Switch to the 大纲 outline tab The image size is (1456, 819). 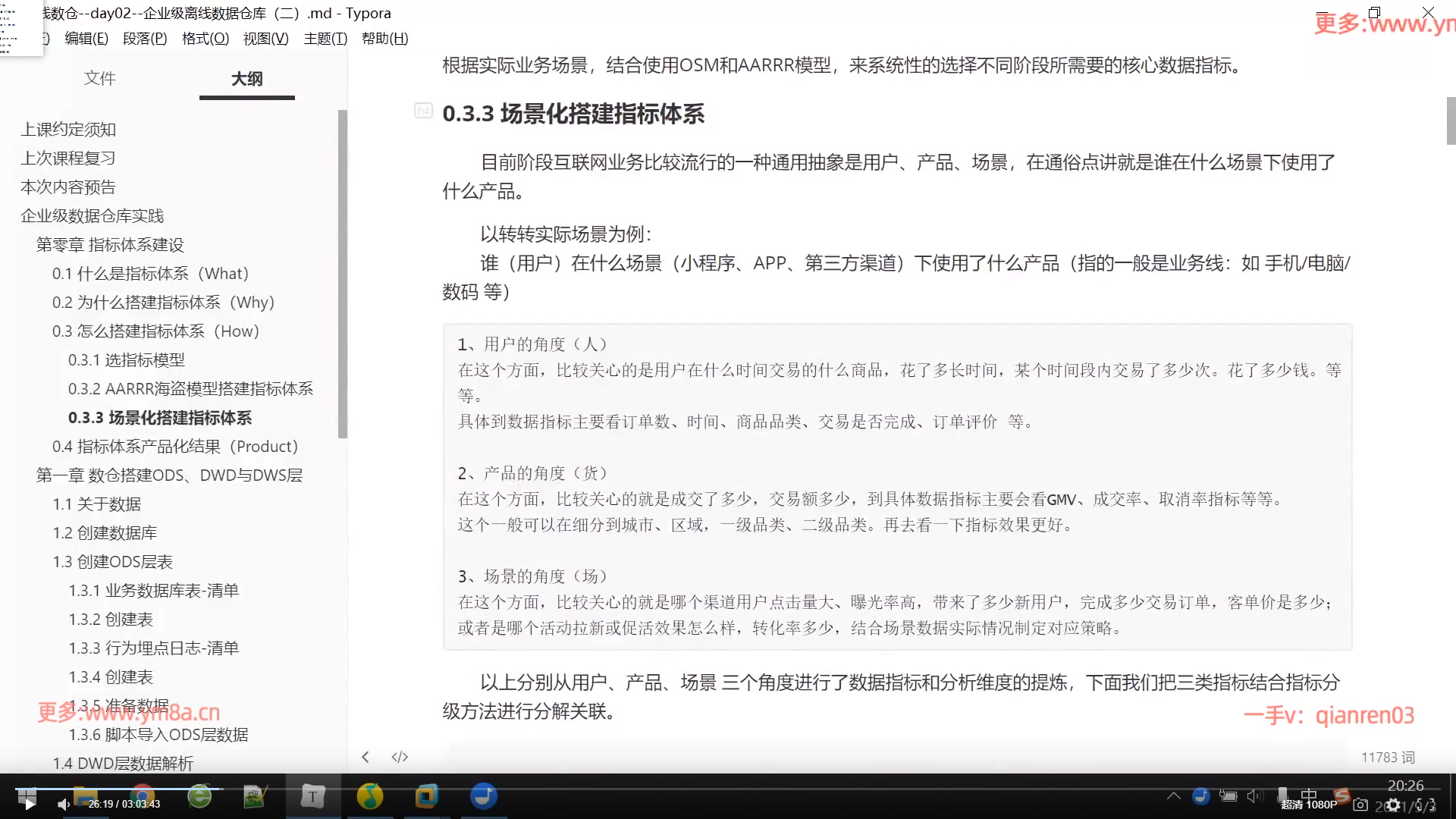pos(246,78)
